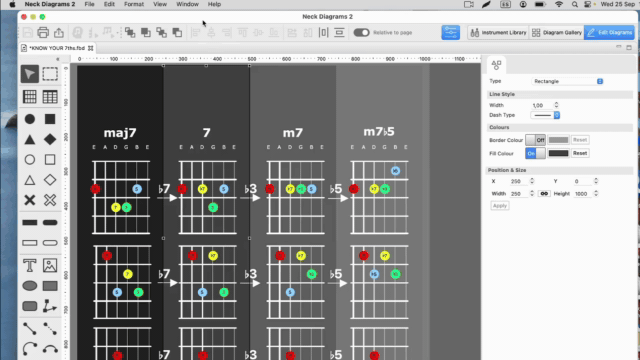Choose the filled square marker tool

pyautogui.click(x=50, y=119)
